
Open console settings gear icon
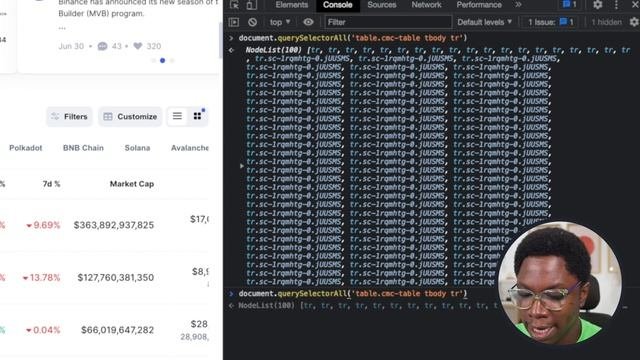634,22
